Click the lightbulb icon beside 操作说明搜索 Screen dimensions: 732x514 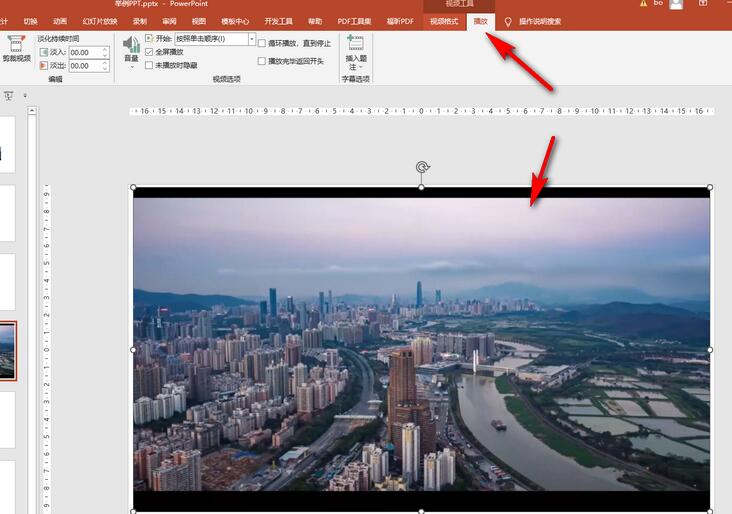click(507, 21)
